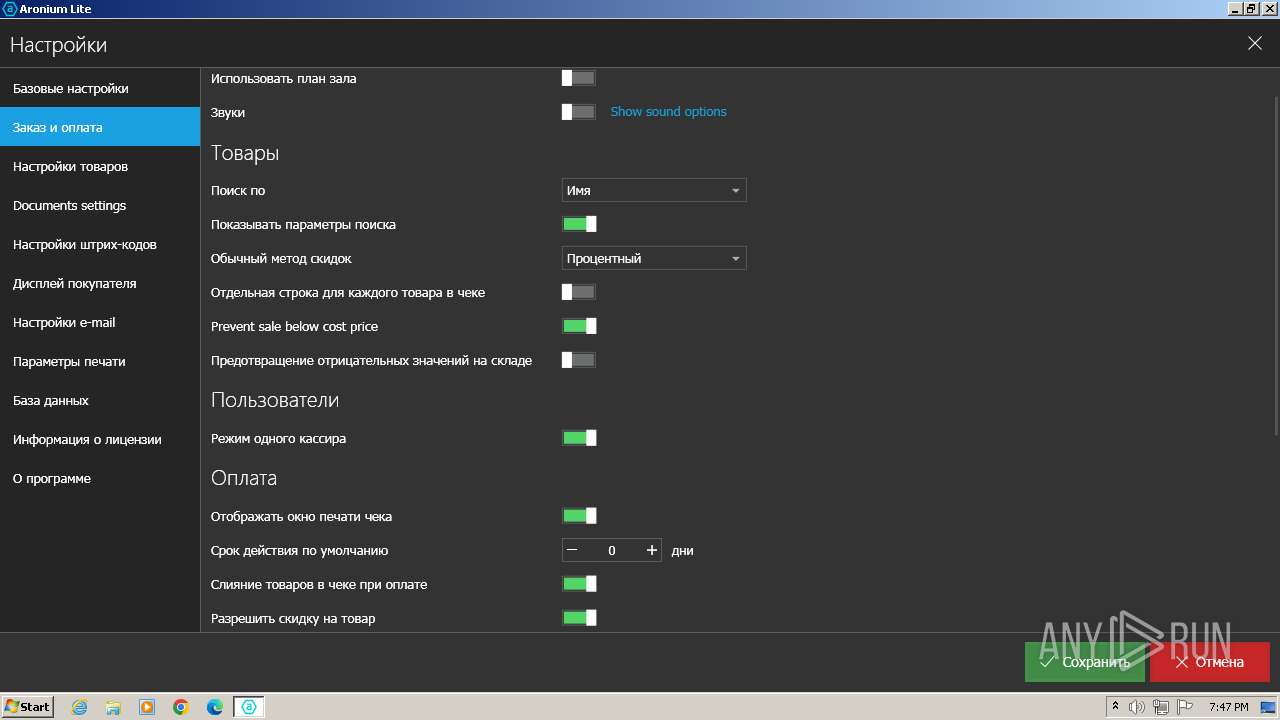Image resolution: width=1280 pixels, height=720 pixels.
Task: Open База данных section
Action: pos(100,400)
